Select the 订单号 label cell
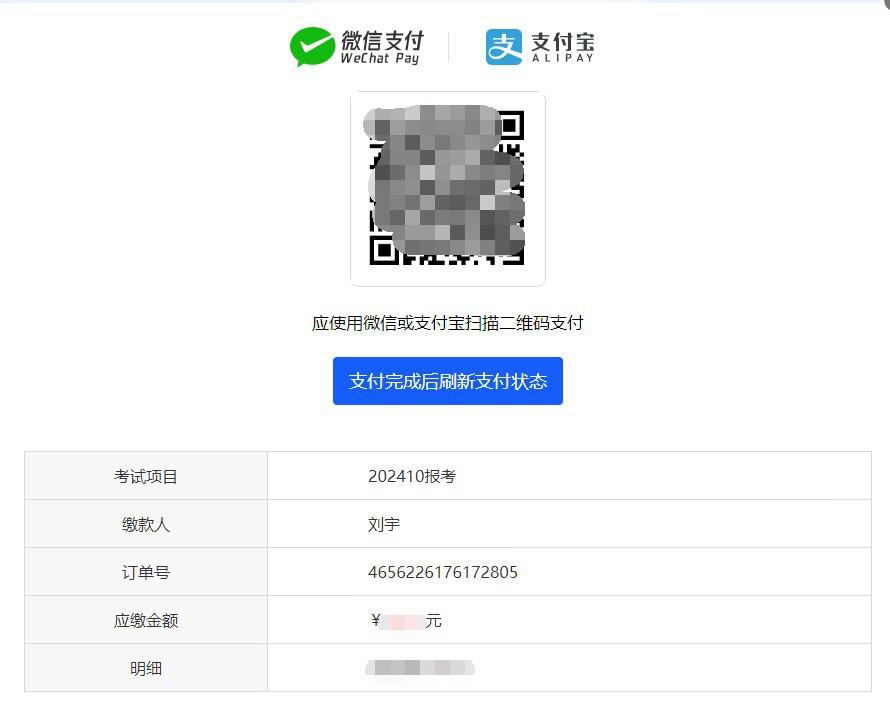 (x=146, y=572)
